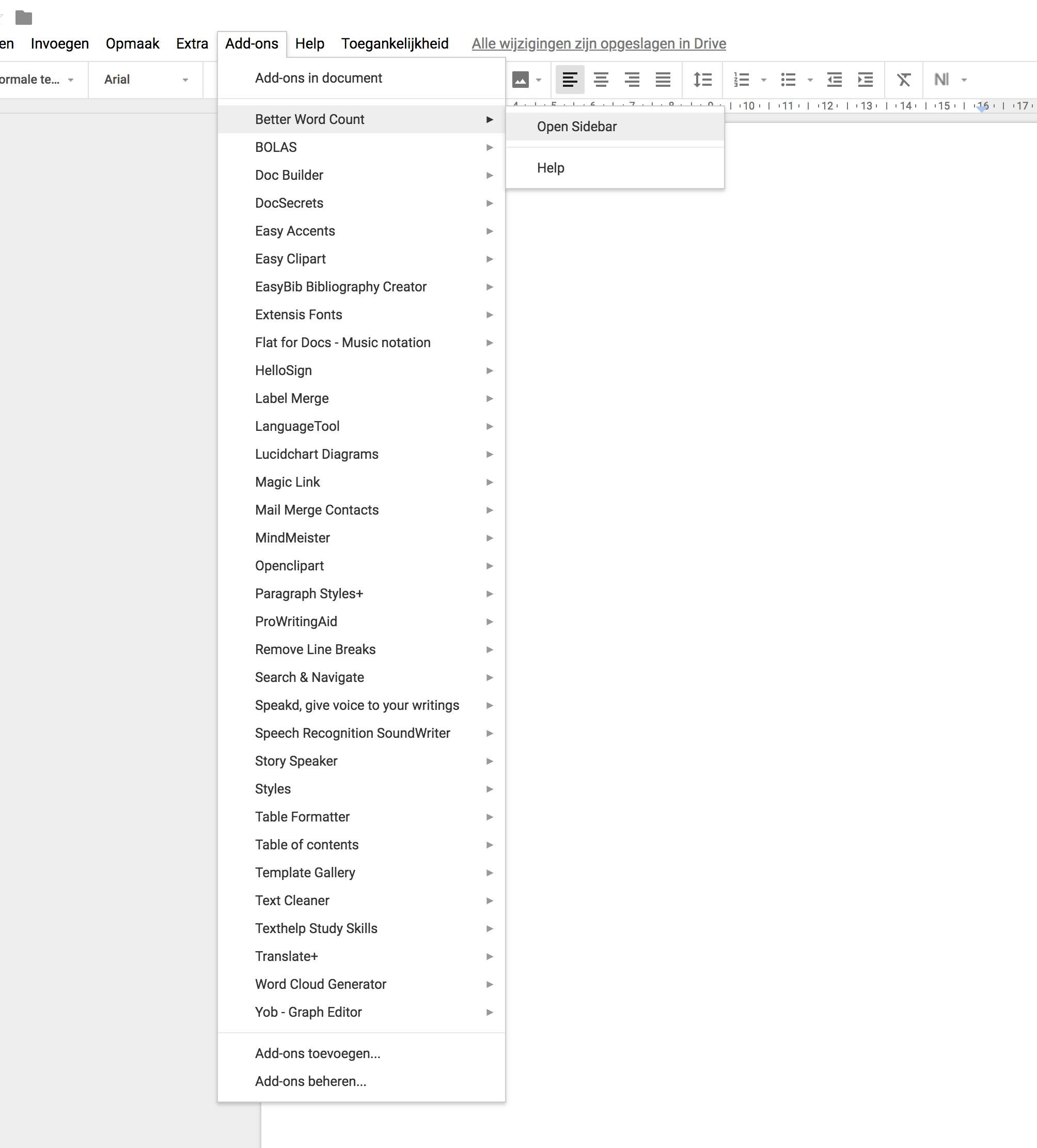Apply right alignment to text
The image size is (1037, 1148).
632,80
